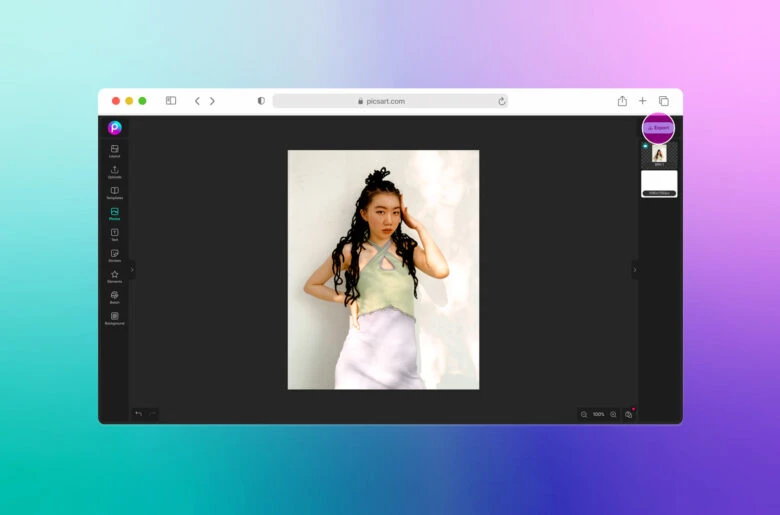Screen dimensions: 780x515
Task: Select the Text tool
Action: [x=114, y=234]
